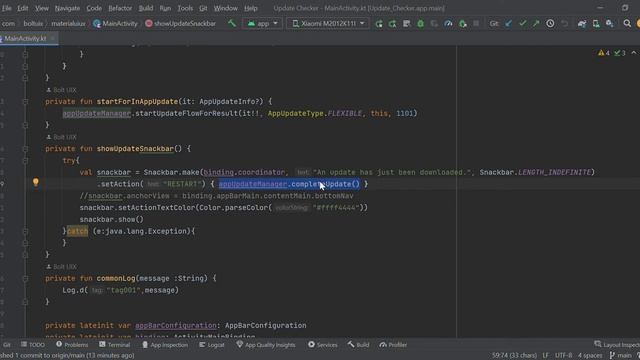Click the Make Project hammer icon
Image resolution: width=640 pixels, height=360 pixels.
click(x=232, y=23)
